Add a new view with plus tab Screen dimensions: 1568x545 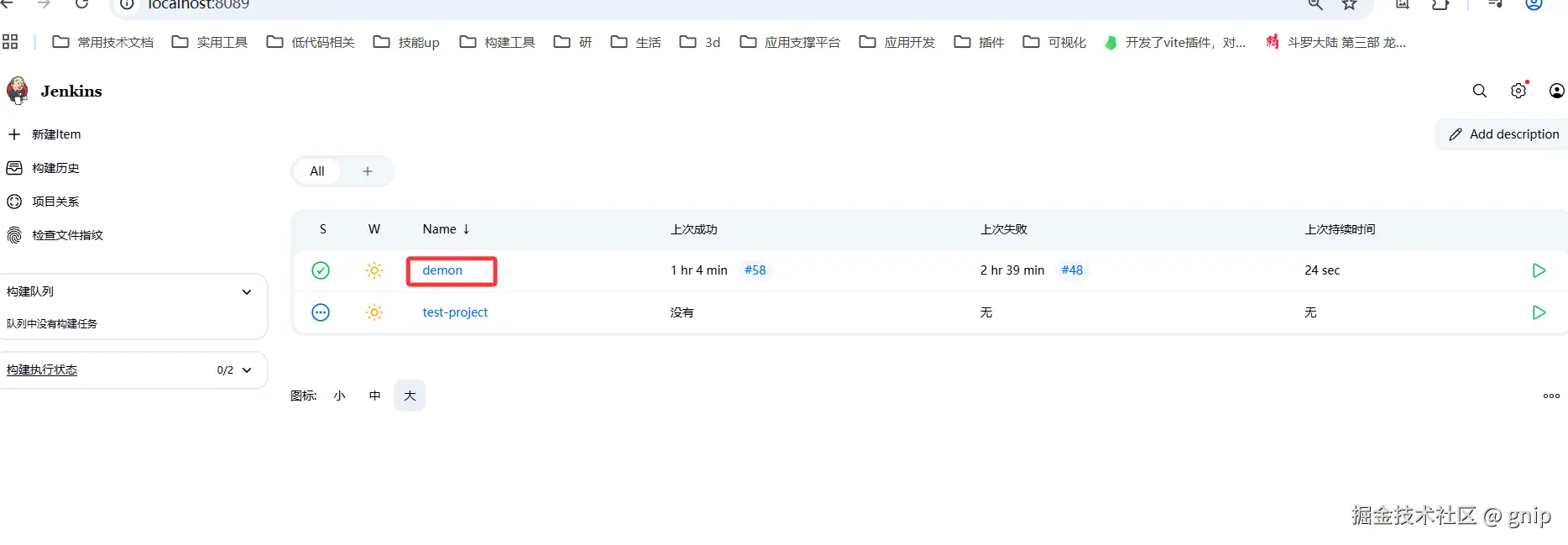[368, 171]
